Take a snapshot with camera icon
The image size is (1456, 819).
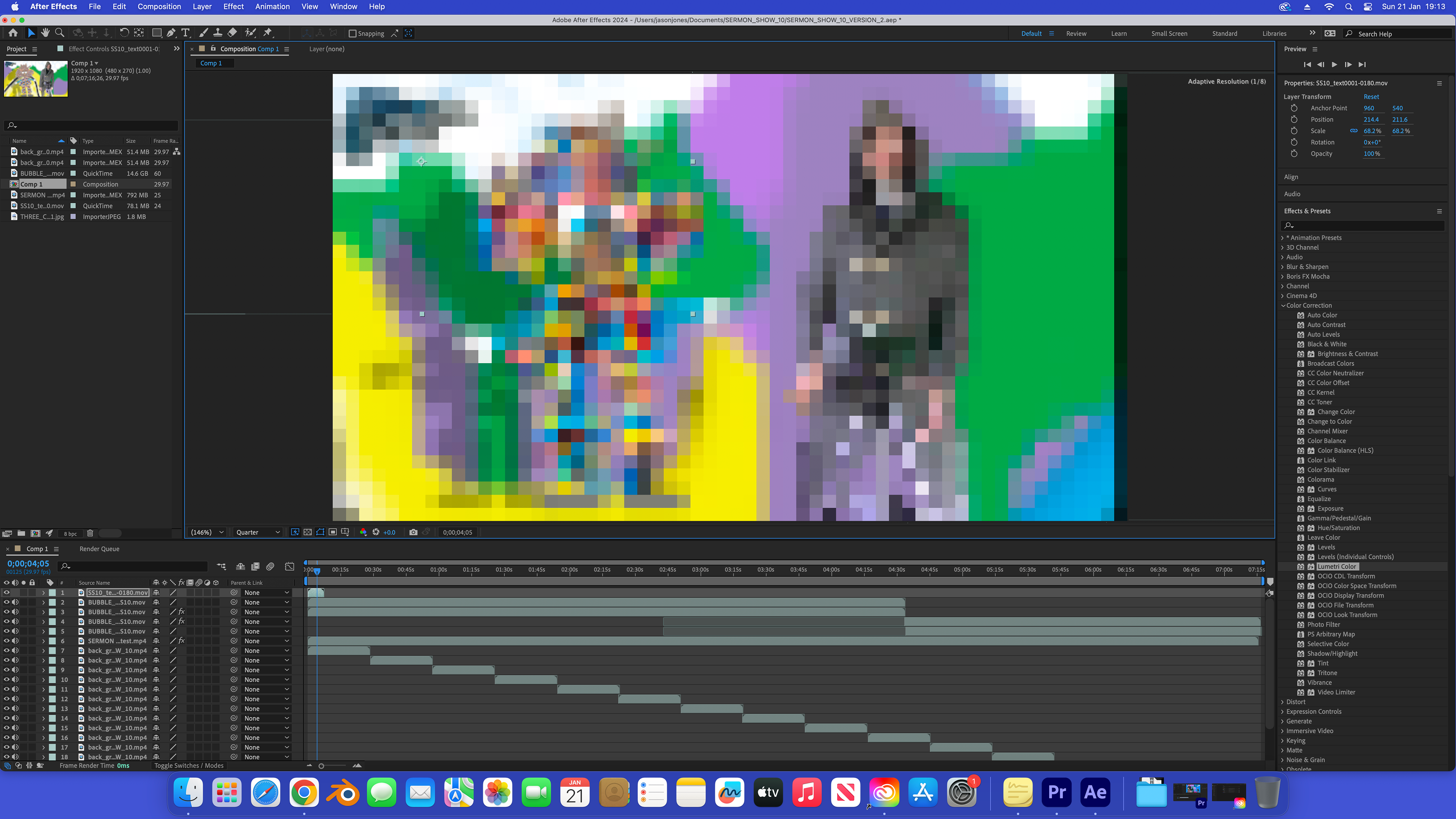click(x=413, y=532)
